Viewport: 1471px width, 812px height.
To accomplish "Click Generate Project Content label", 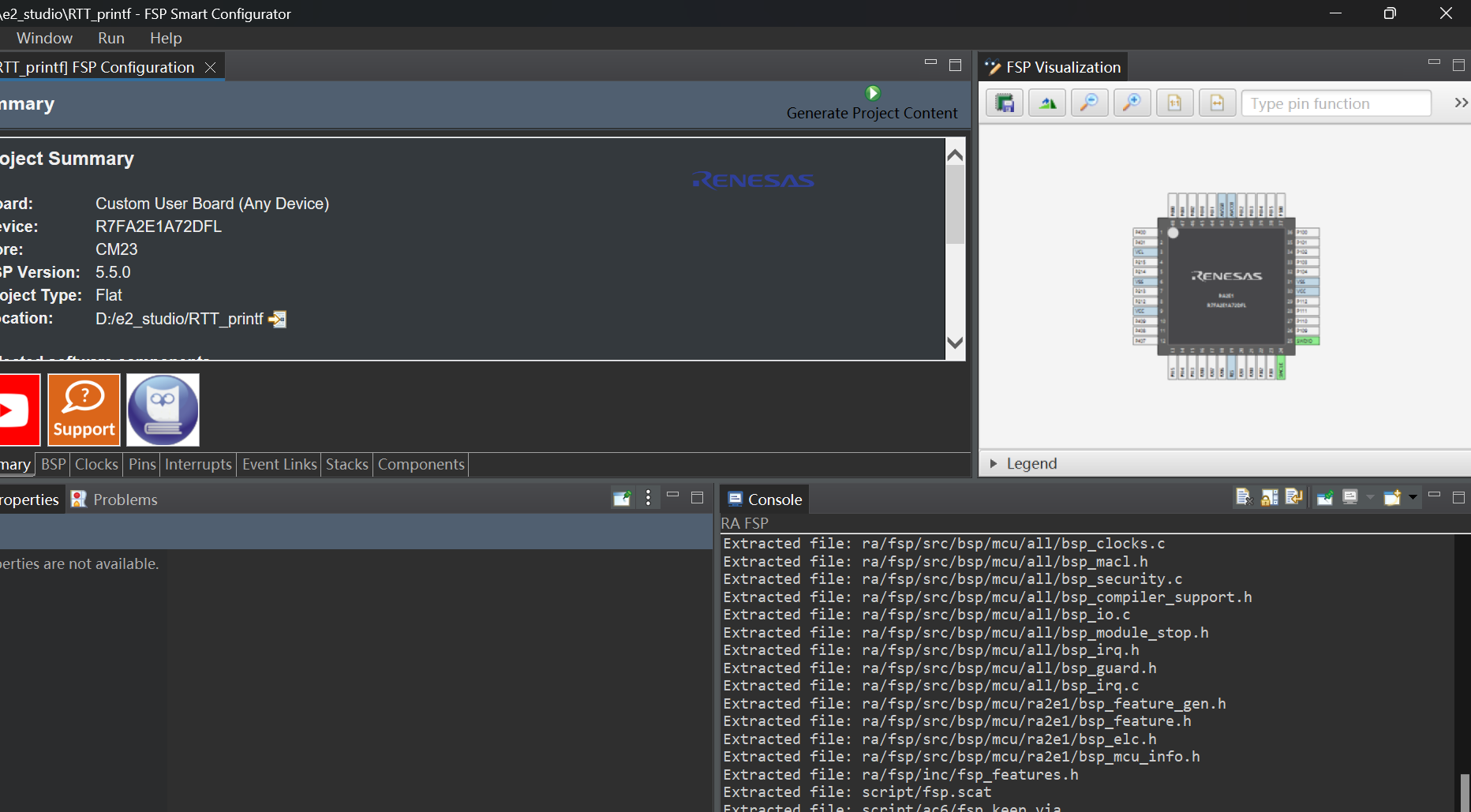I will pos(872,113).
